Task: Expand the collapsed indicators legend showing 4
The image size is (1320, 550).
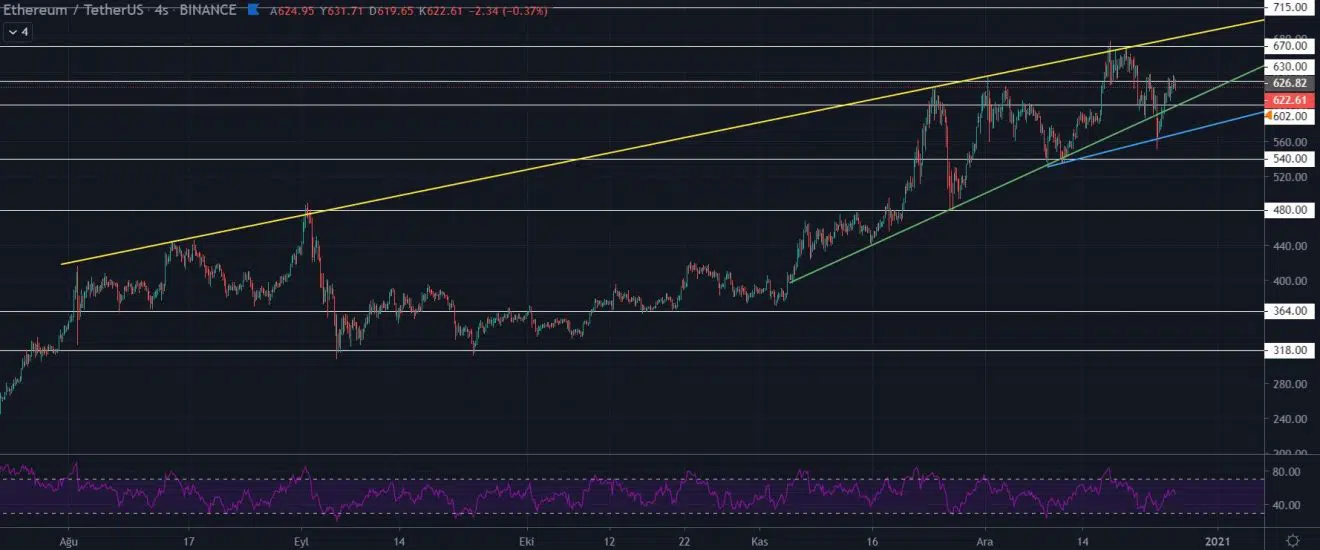Action: (x=18, y=32)
